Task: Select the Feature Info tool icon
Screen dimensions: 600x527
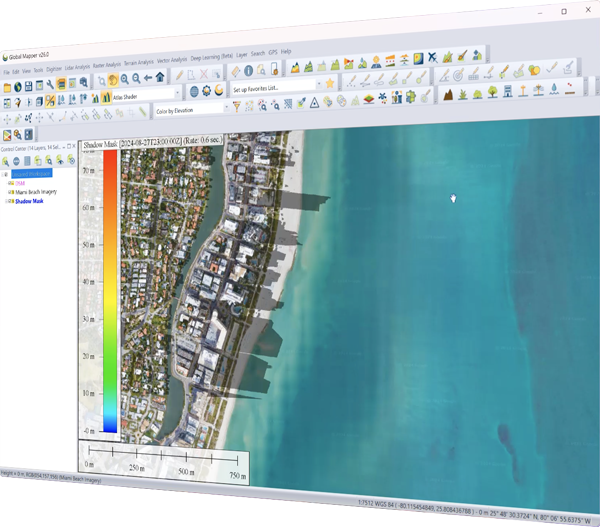Action: point(248,70)
